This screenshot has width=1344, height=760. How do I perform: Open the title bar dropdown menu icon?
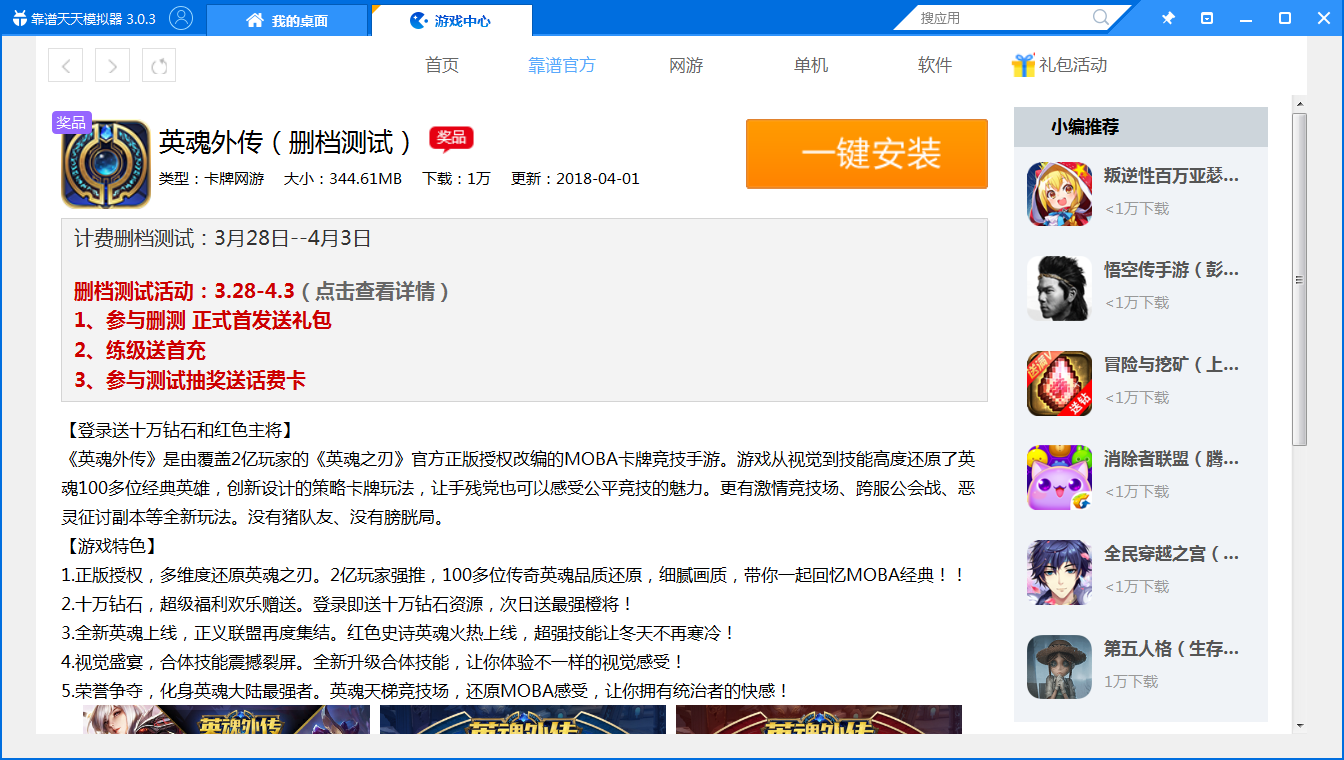(1207, 18)
